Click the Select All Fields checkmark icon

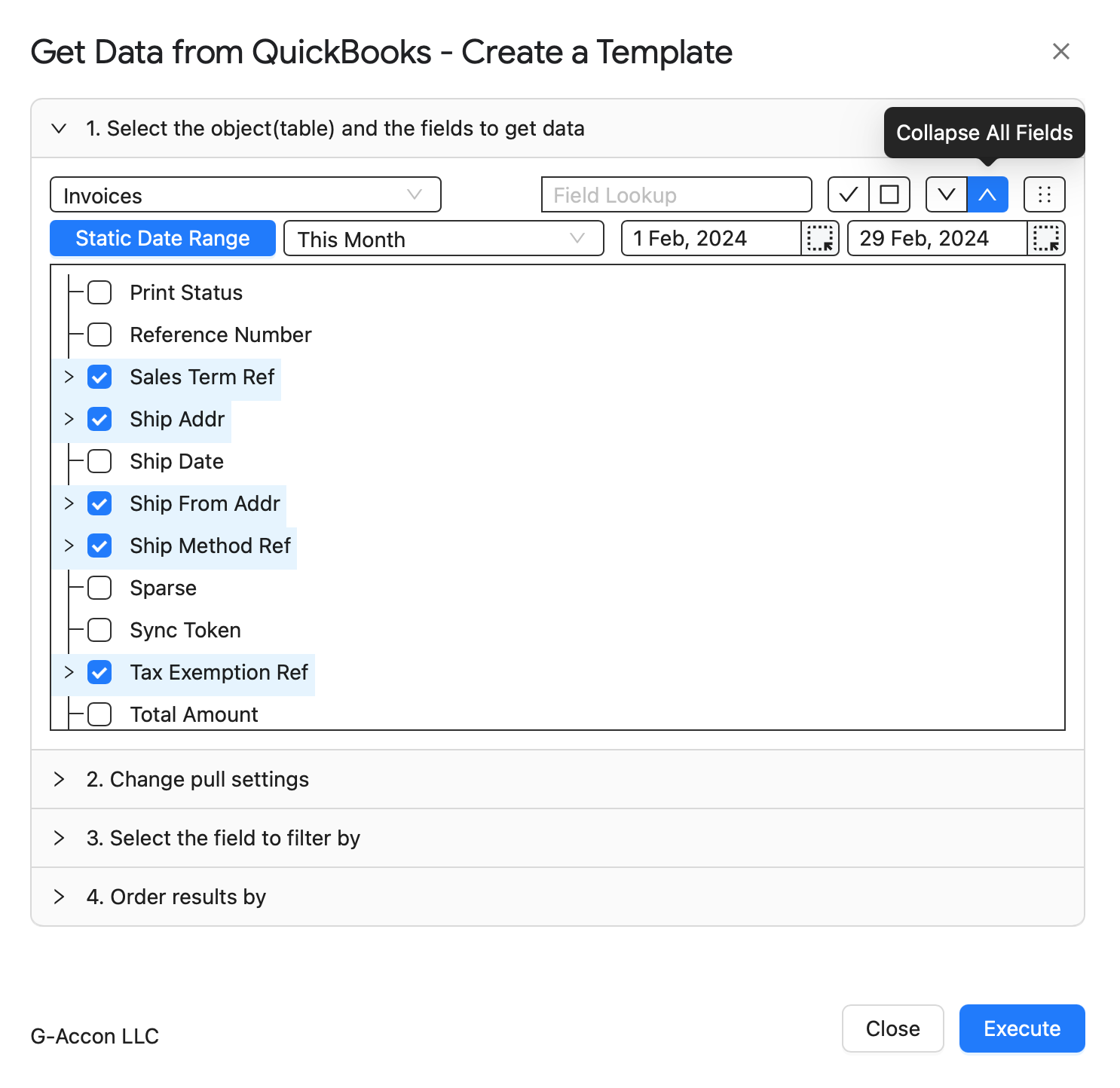click(848, 194)
